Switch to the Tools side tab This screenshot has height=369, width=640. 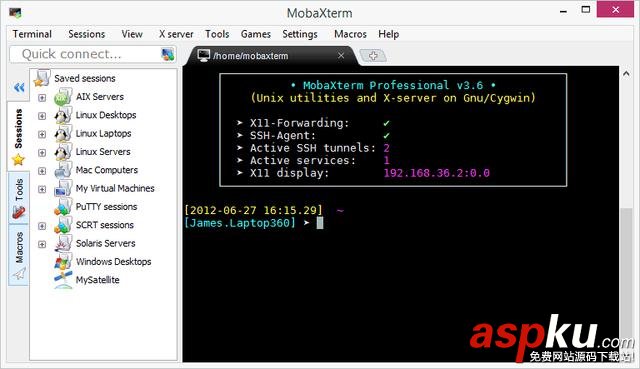pyautogui.click(x=18, y=198)
